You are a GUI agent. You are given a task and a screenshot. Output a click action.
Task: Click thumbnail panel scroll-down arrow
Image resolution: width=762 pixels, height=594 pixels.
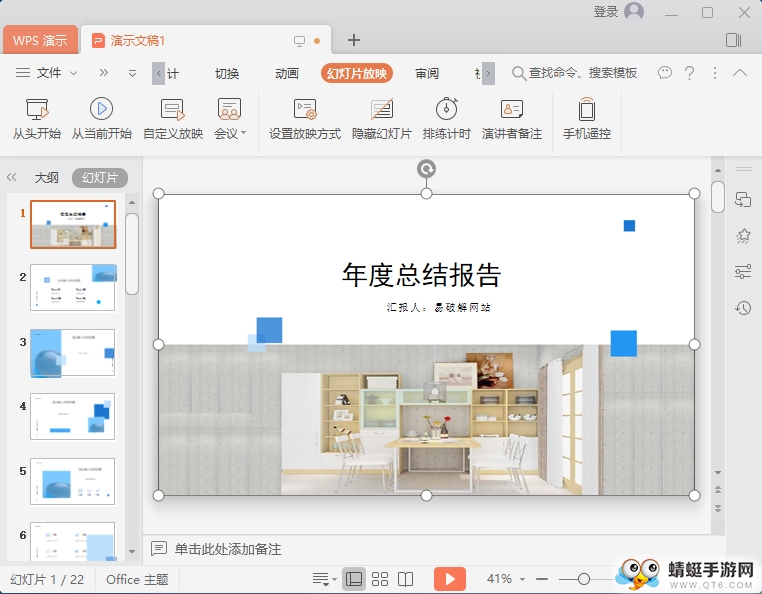coord(132,552)
